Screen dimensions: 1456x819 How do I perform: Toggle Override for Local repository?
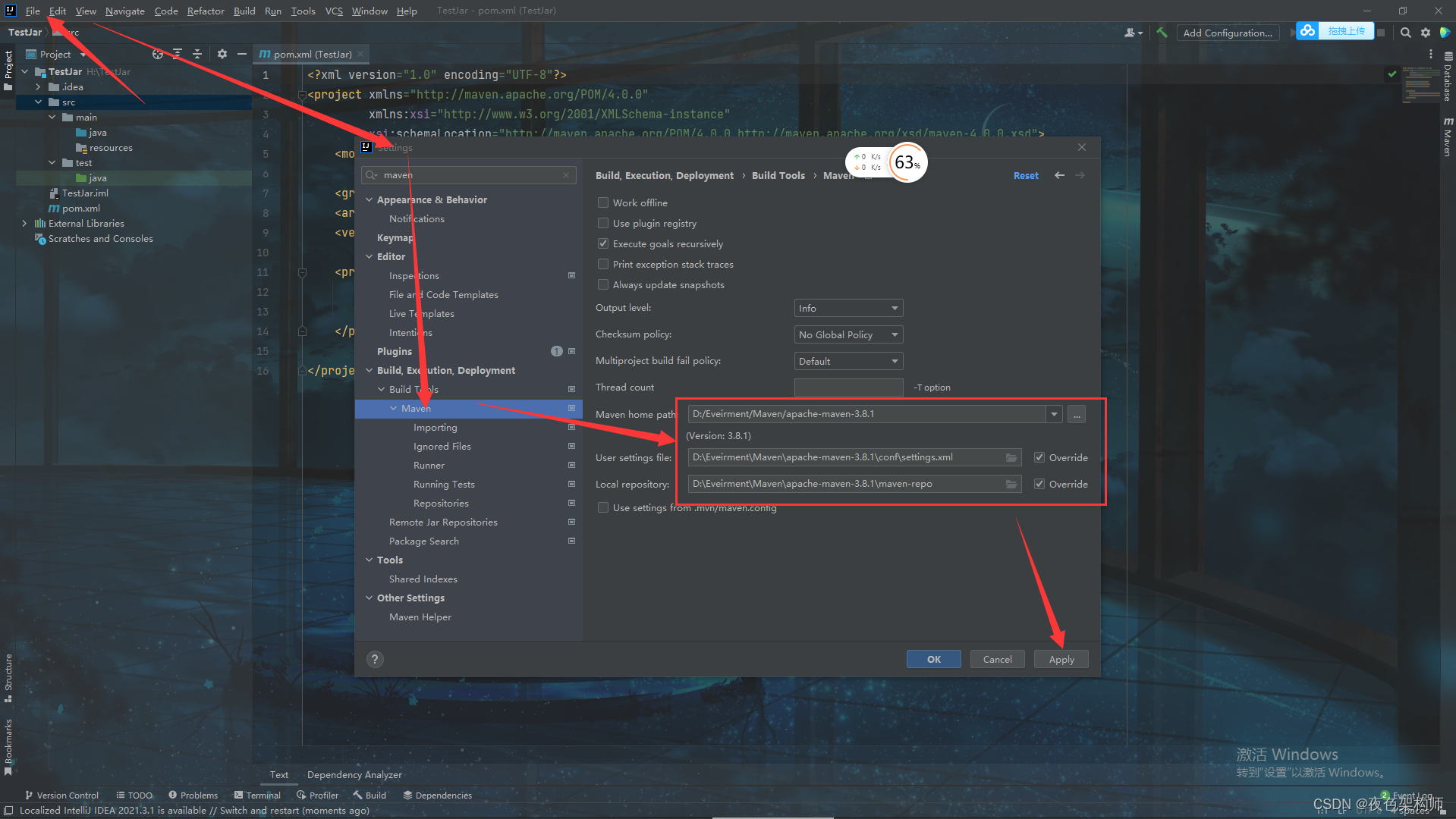point(1039,484)
